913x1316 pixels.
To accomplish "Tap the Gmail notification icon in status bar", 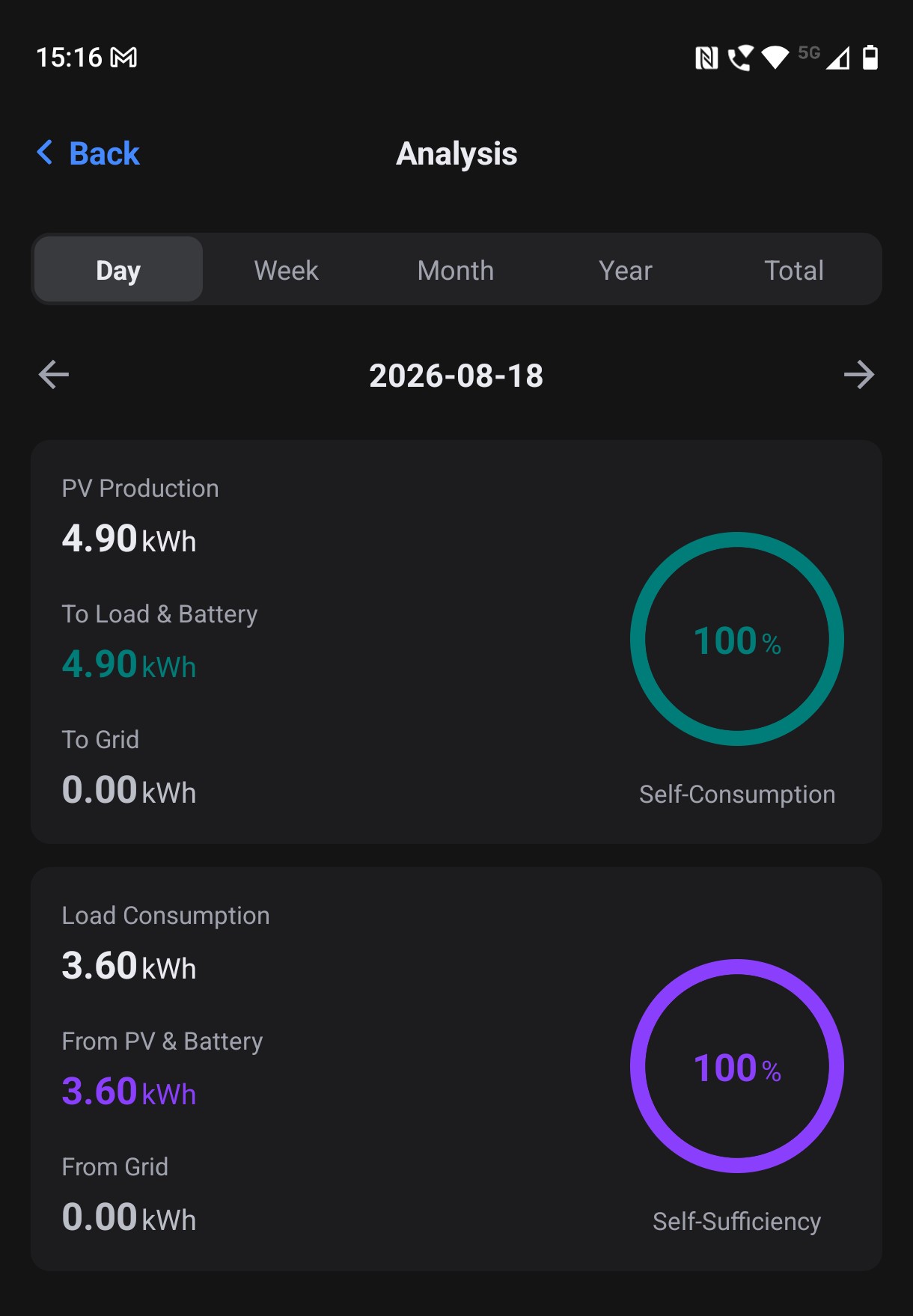I will click(123, 58).
